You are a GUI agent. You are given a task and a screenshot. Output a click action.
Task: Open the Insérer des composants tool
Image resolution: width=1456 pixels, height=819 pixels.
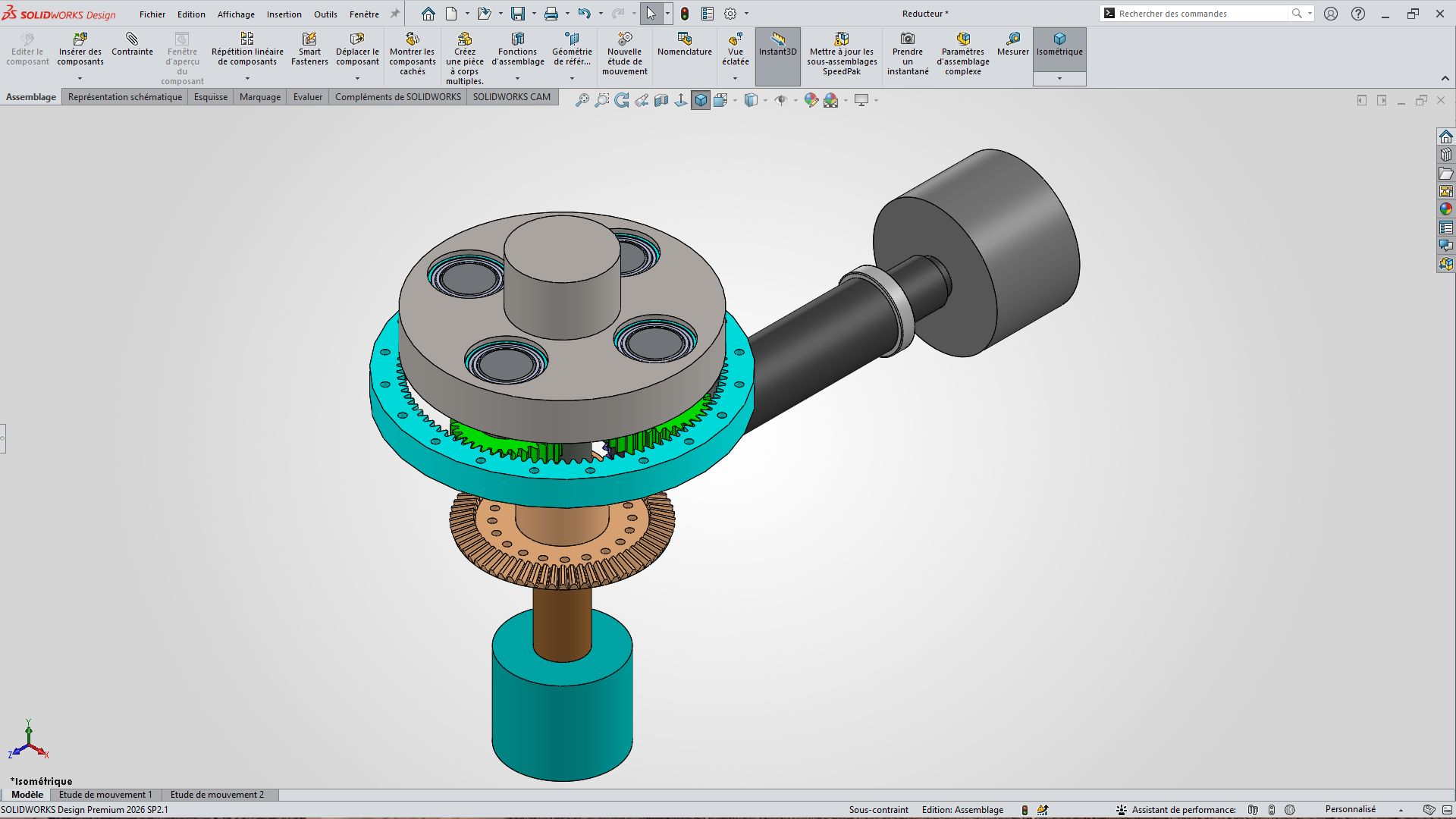(80, 50)
